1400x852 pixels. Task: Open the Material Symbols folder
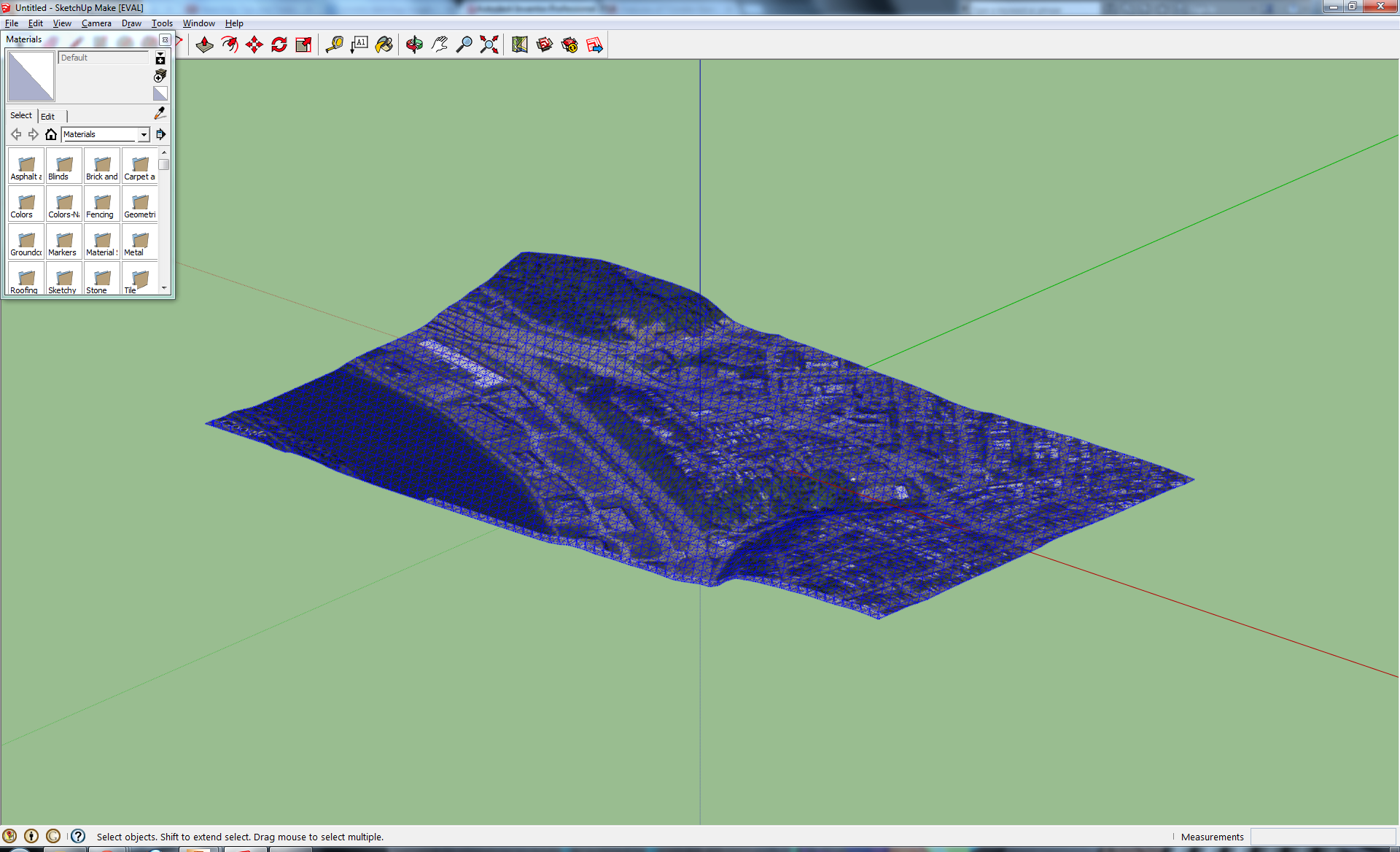pyautogui.click(x=102, y=242)
